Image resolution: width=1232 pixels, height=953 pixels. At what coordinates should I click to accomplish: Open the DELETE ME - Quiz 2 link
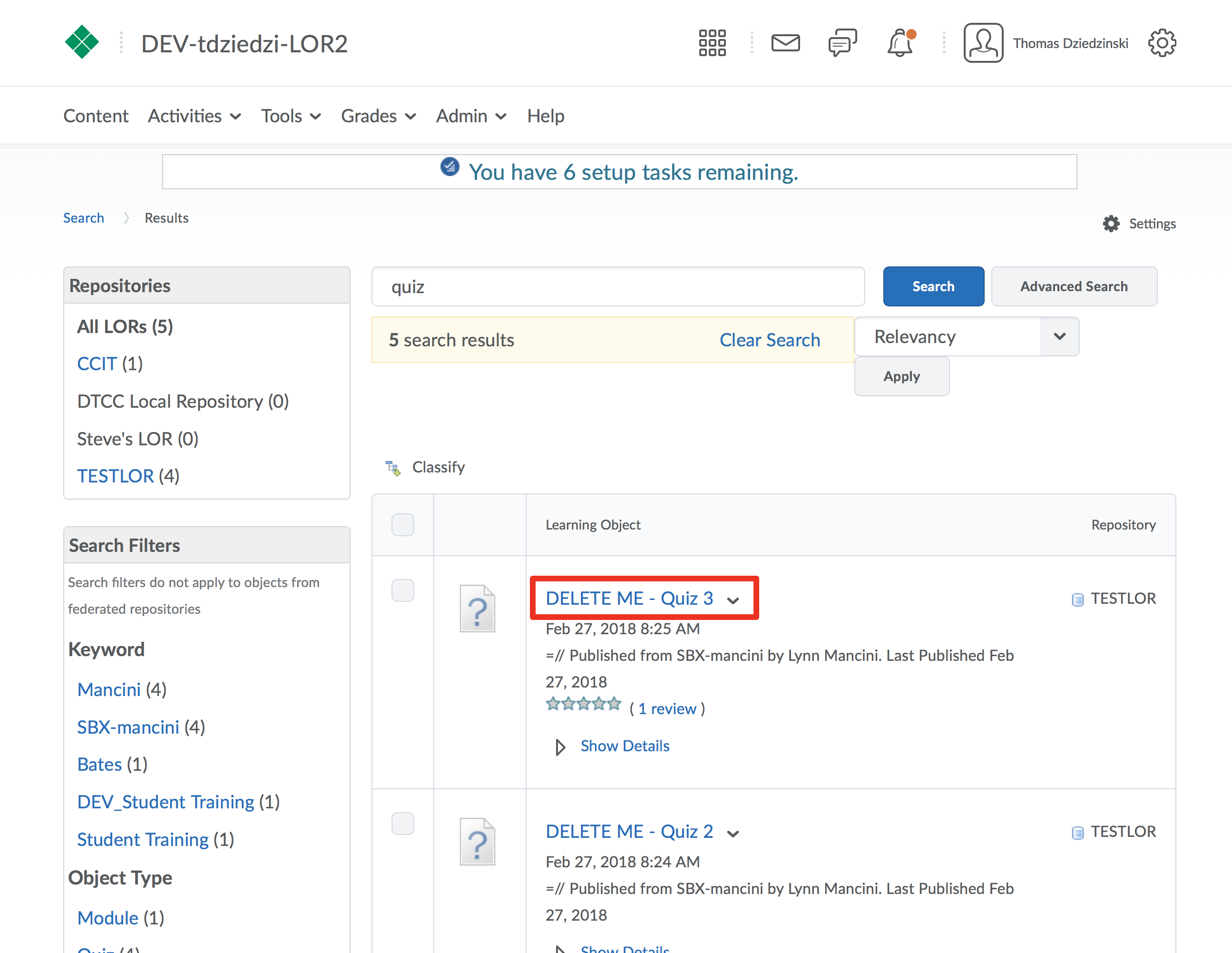[x=629, y=831]
